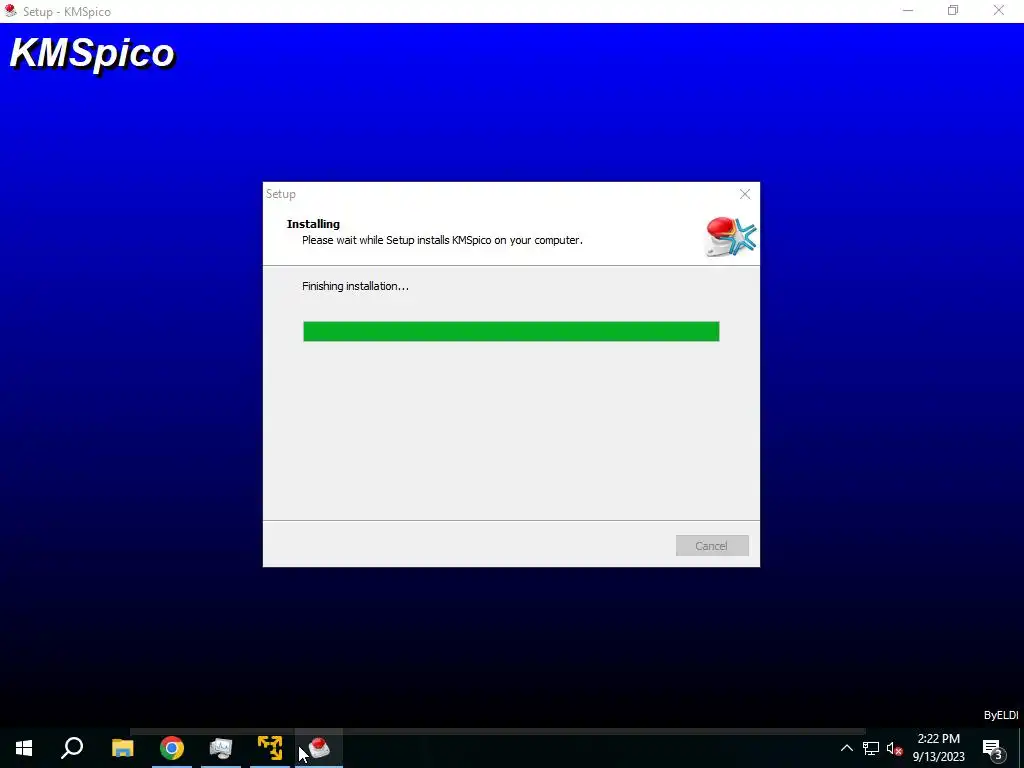
Task: Click the muted volume tray icon
Action: click(894, 748)
